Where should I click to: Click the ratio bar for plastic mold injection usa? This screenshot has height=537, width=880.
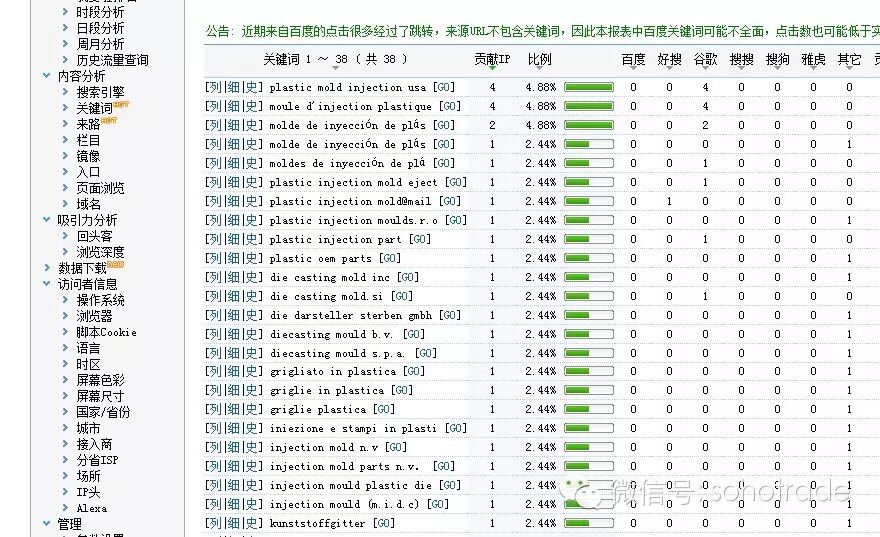click(x=589, y=87)
